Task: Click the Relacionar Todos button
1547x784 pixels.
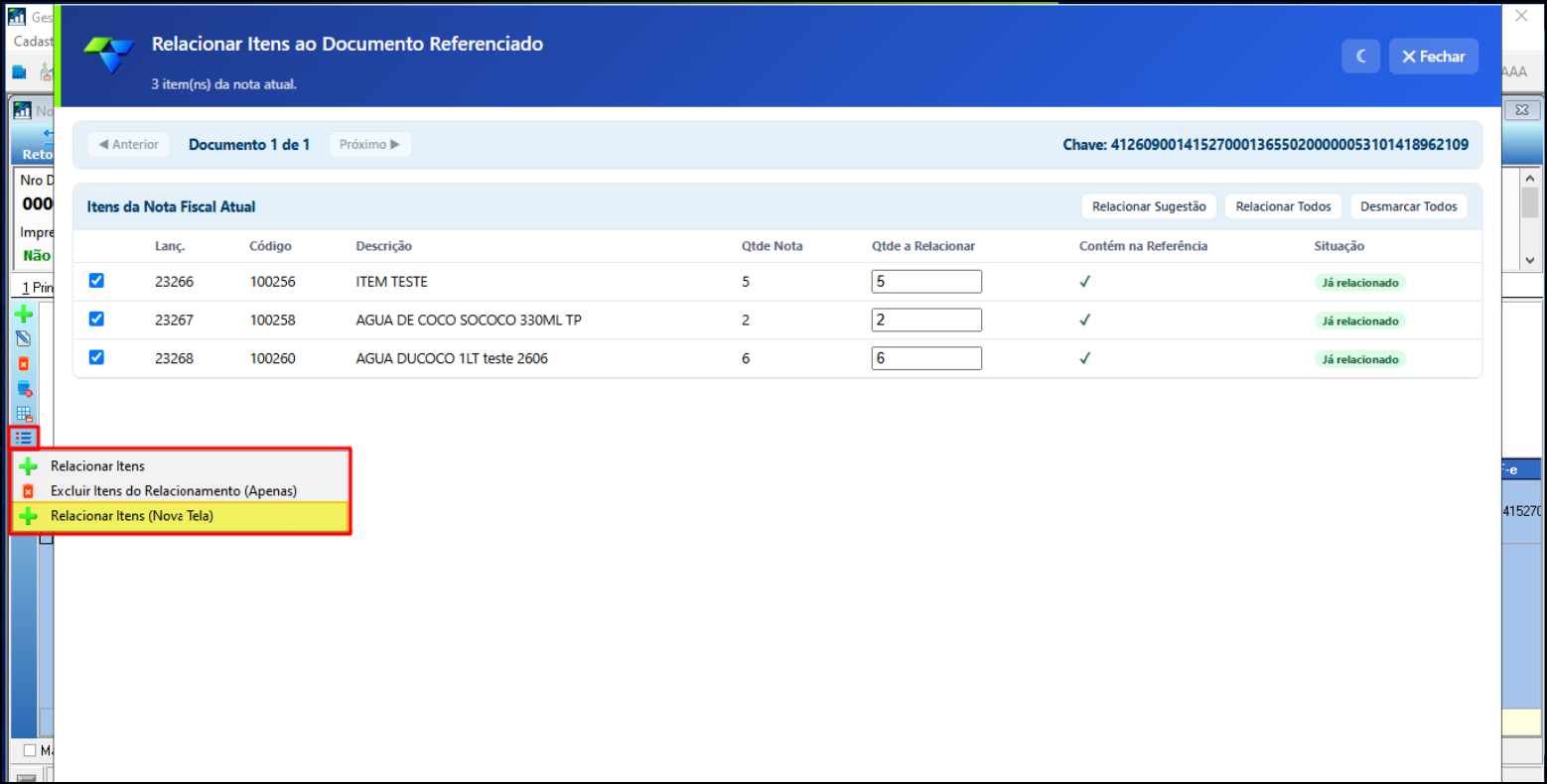Action: [x=1283, y=206]
